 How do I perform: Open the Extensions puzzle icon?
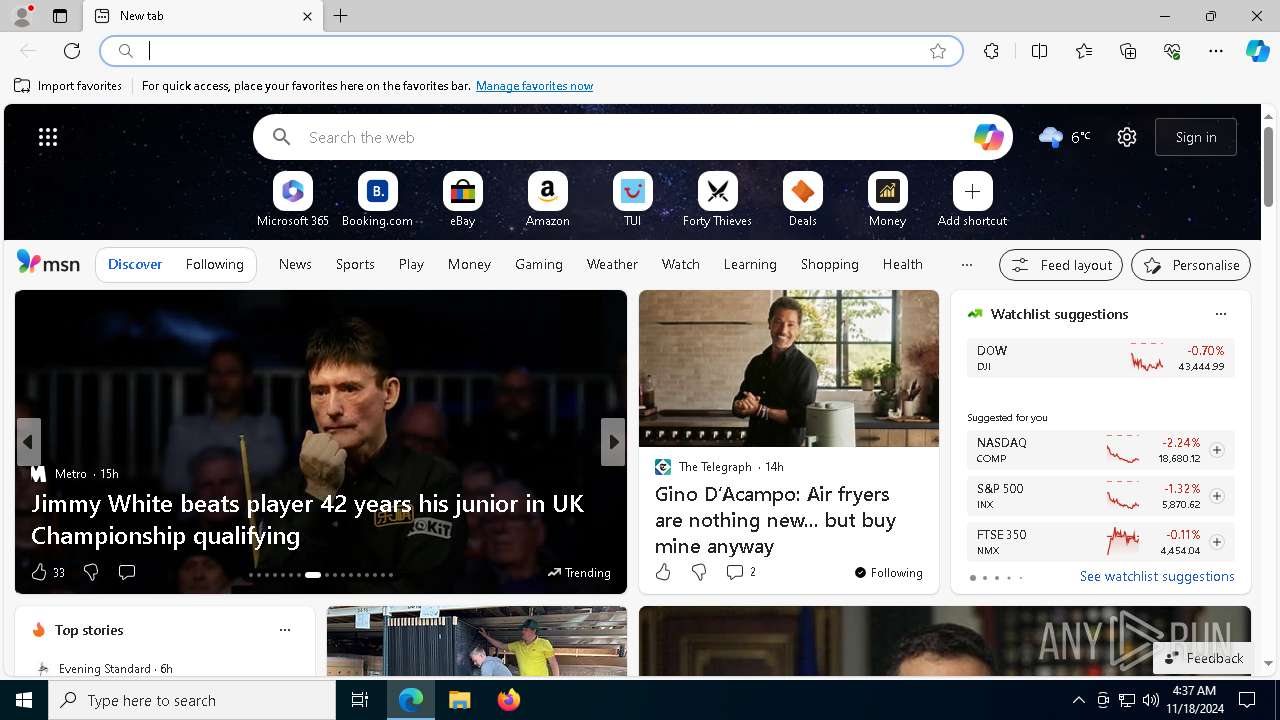(991, 51)
